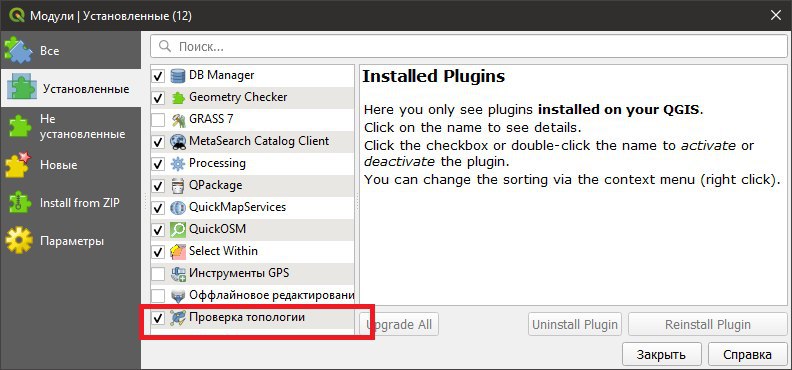The image size is (792, 370).
Task: Click the QuickOSM magnifier icon
Action: click(x=178, y=230)
